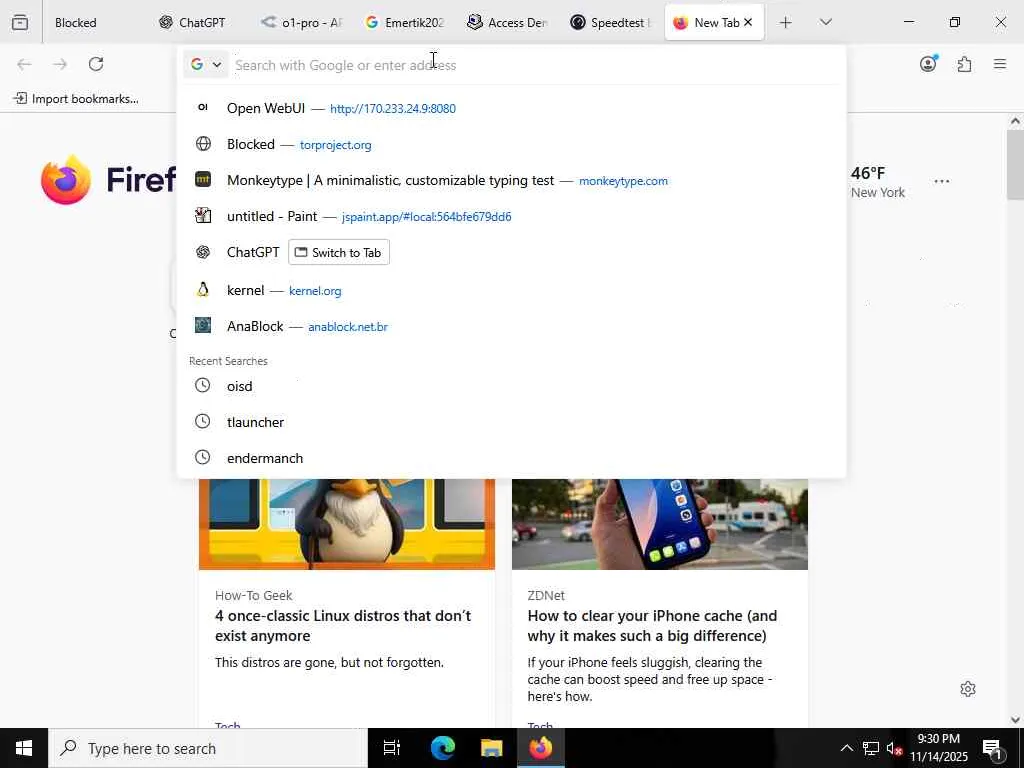This screenshot has height=768, width=1024.
Task: Open the extensions puzzle icon
Action: (964, 64)
